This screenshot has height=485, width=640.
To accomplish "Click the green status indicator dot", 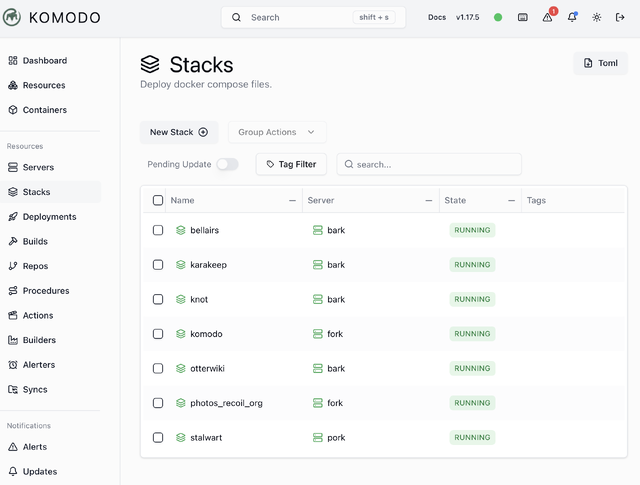I will tap(498, 17).
